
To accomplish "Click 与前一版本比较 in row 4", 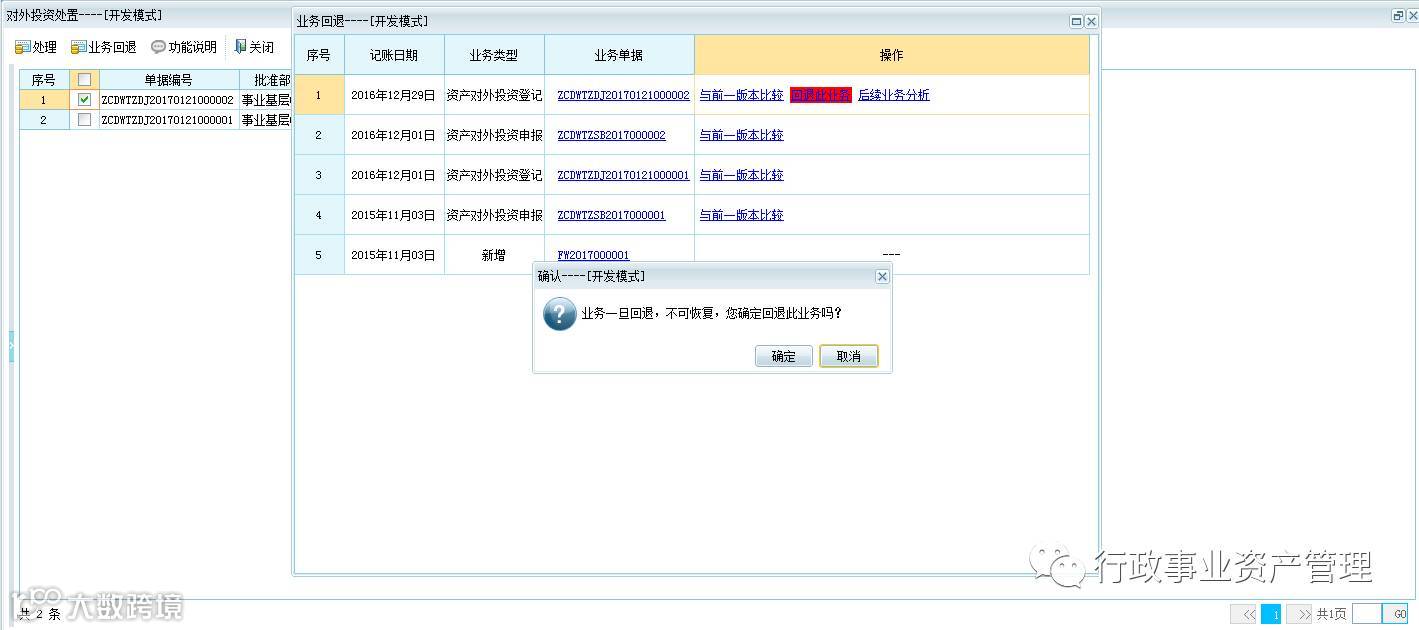I will tap(741, 215).
